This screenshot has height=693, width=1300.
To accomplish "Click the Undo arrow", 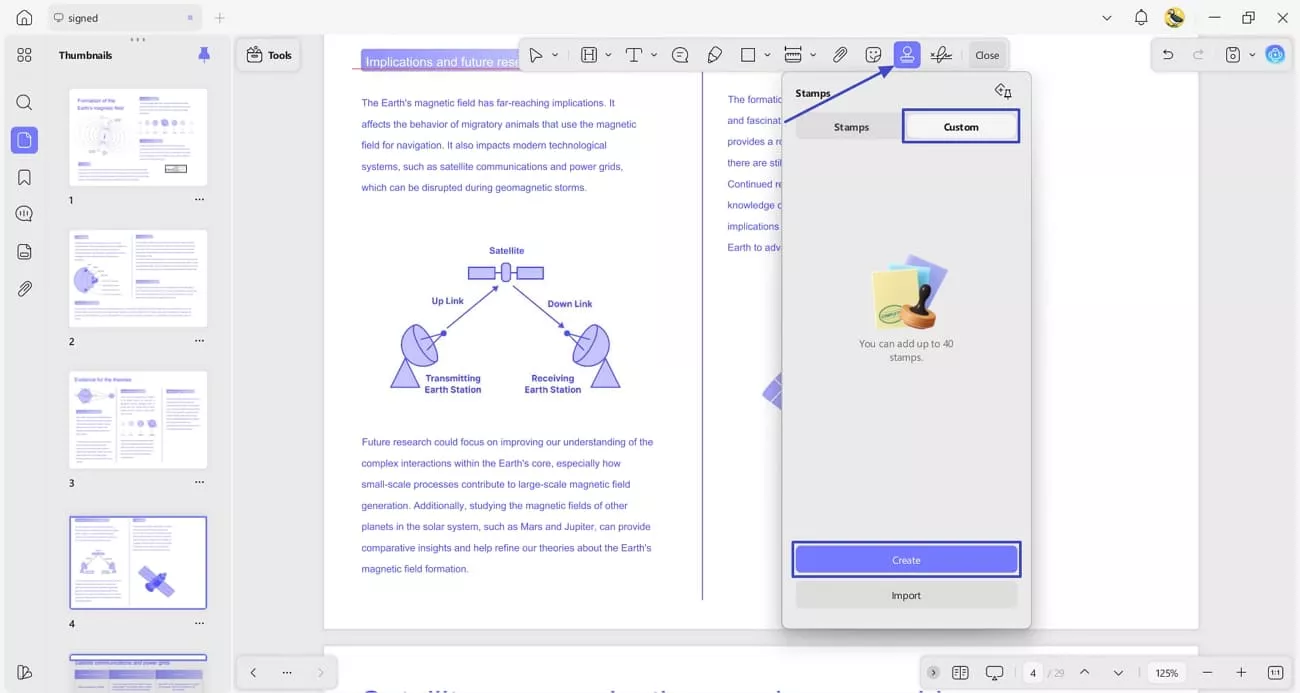I will pos(1167,55).
